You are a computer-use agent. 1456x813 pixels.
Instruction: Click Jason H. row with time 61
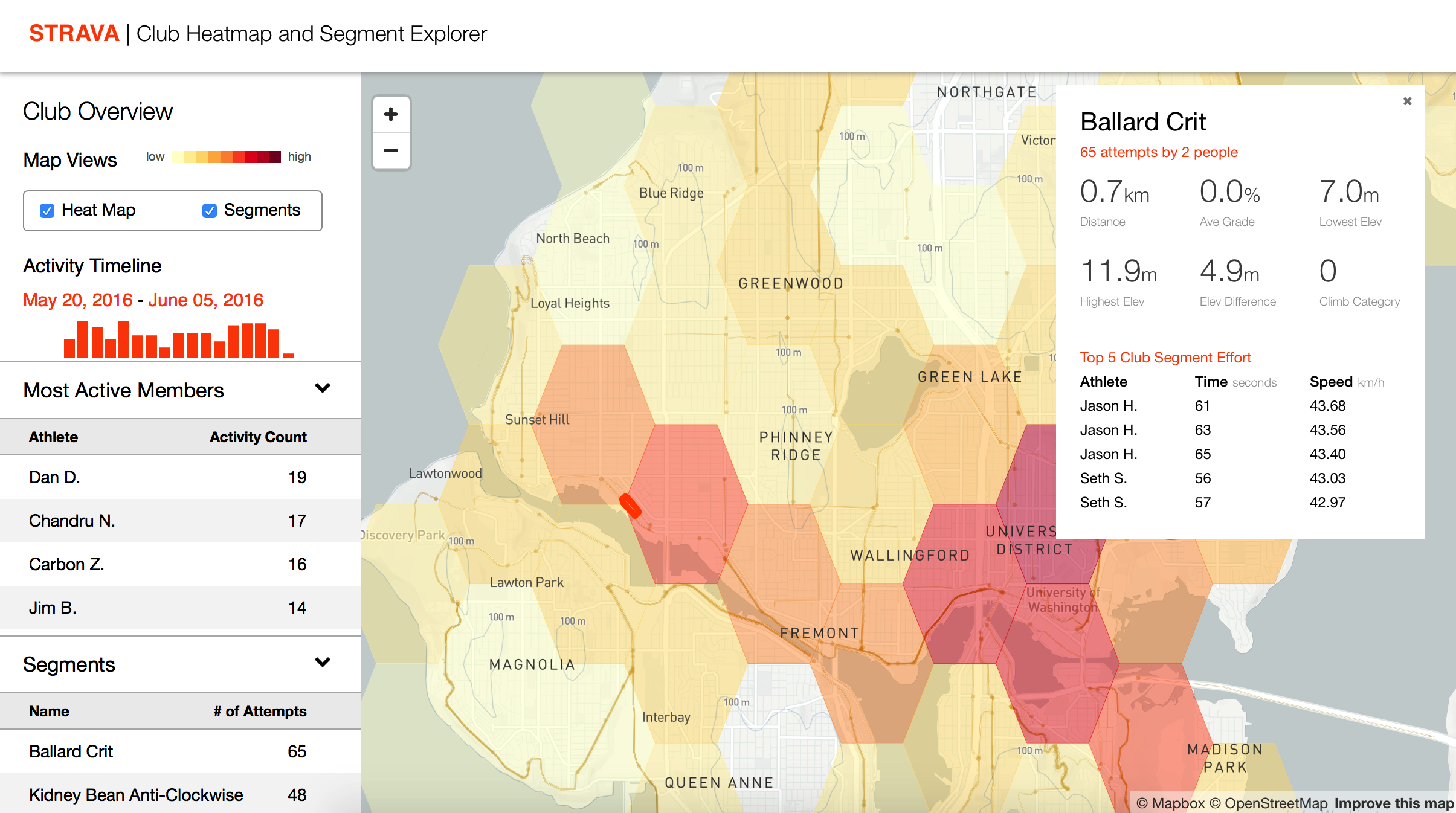(x=1240, y=406)
